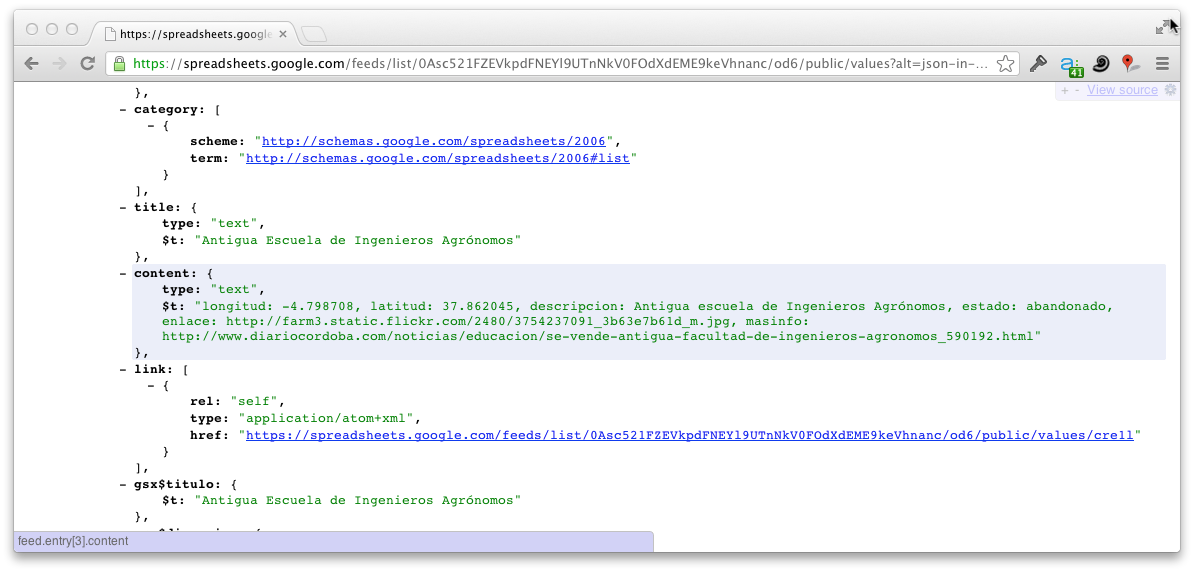Click the red map pin extension icon
Viewport: 1194px width, 572px height.
[x=1130, y=64]
